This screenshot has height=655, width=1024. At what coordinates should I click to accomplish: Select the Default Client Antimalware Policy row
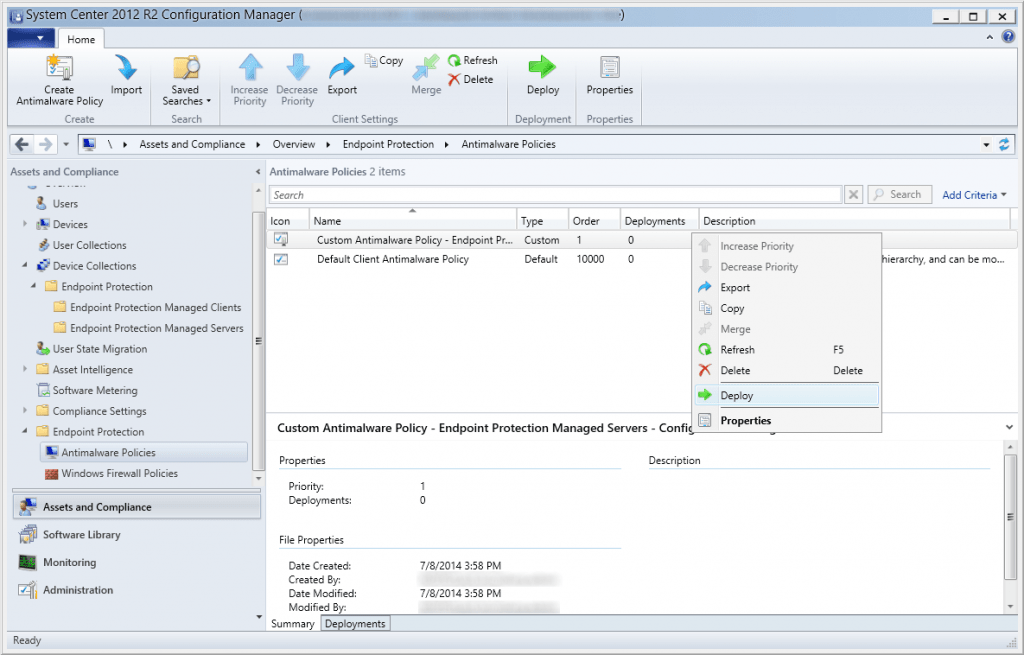[x=479, y=259]
